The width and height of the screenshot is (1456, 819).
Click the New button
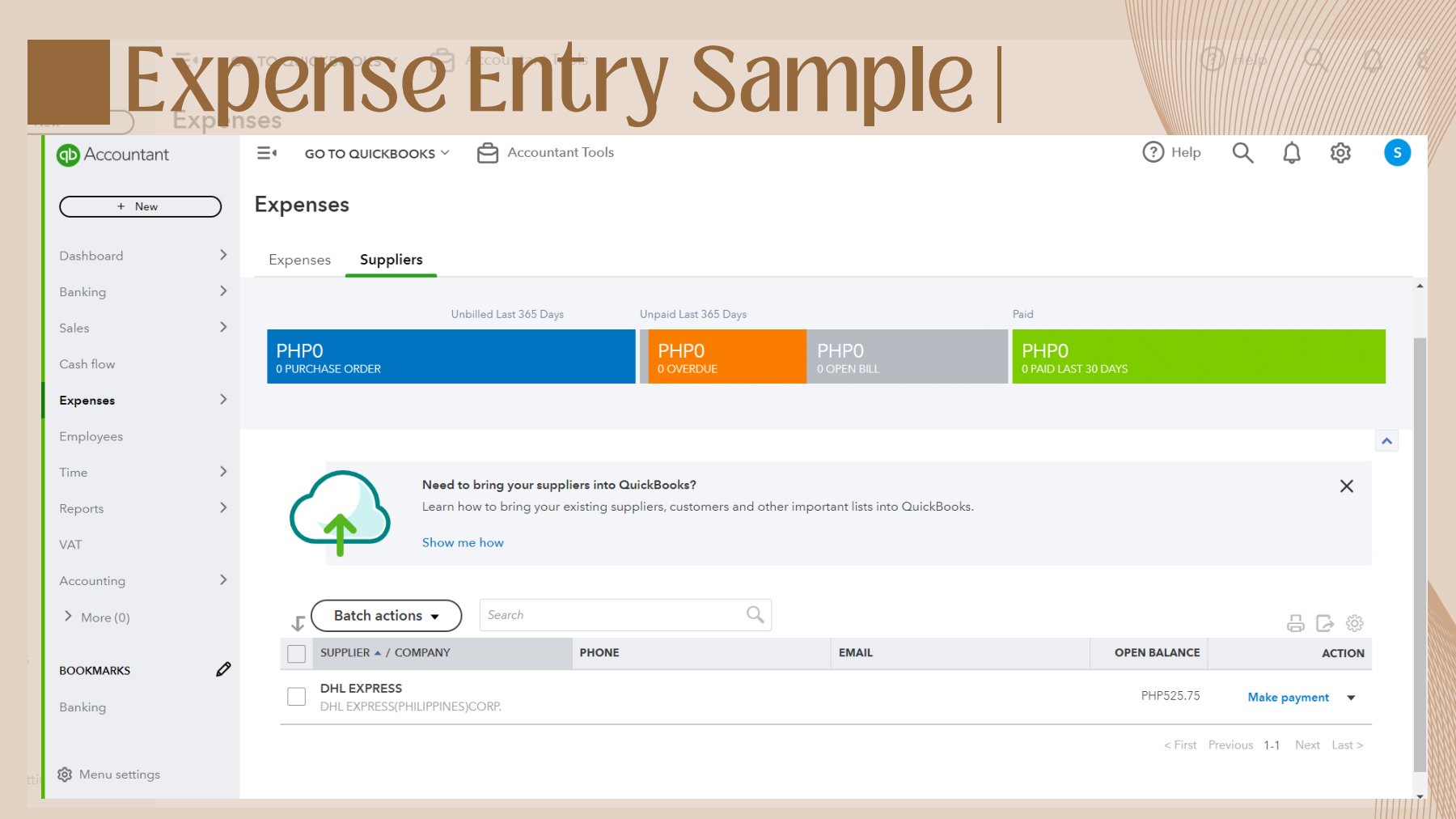(140, 206)
